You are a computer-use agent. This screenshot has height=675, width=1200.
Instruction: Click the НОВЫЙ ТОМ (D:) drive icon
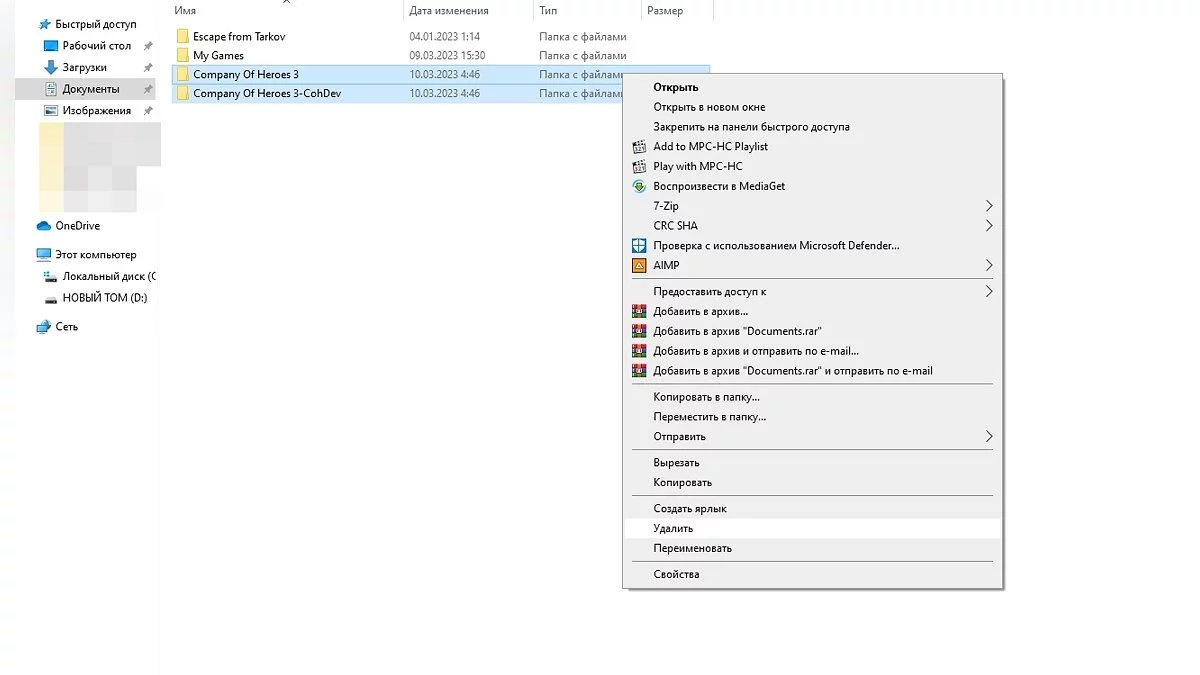pyautogui.click(x=52, y=299)
